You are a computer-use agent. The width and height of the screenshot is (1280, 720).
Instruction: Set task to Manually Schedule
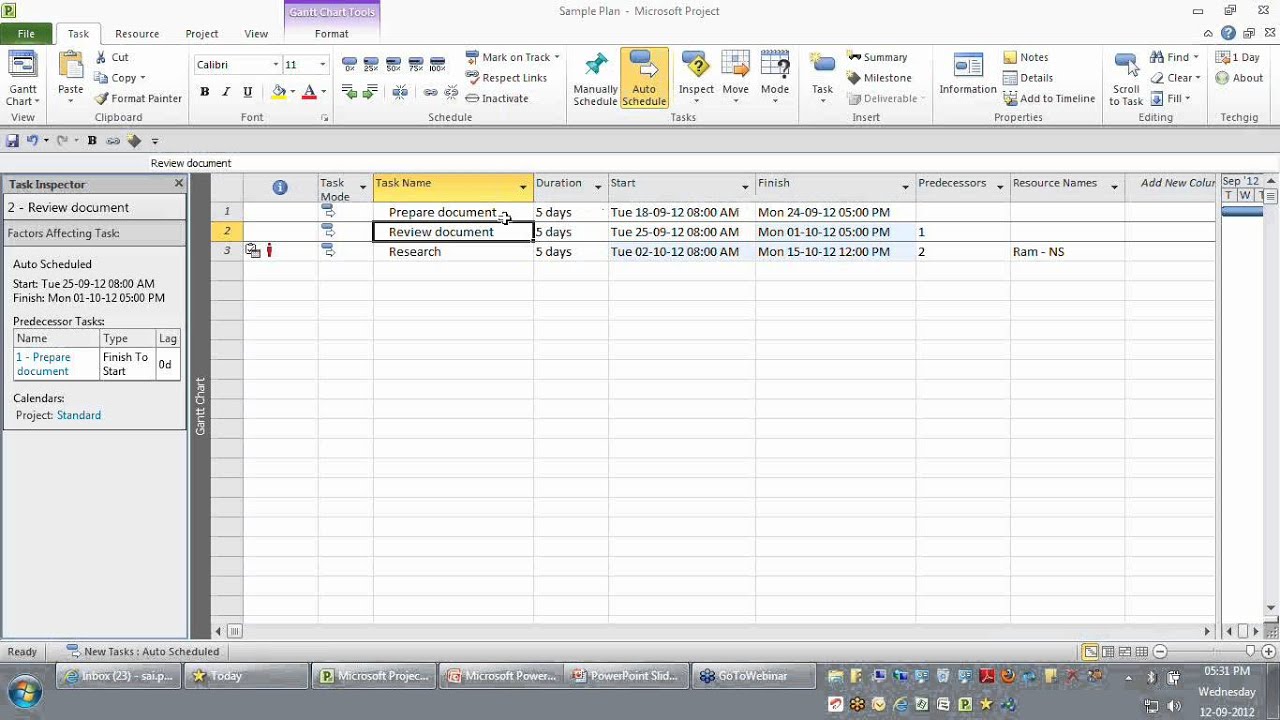(x=595, y=78)
